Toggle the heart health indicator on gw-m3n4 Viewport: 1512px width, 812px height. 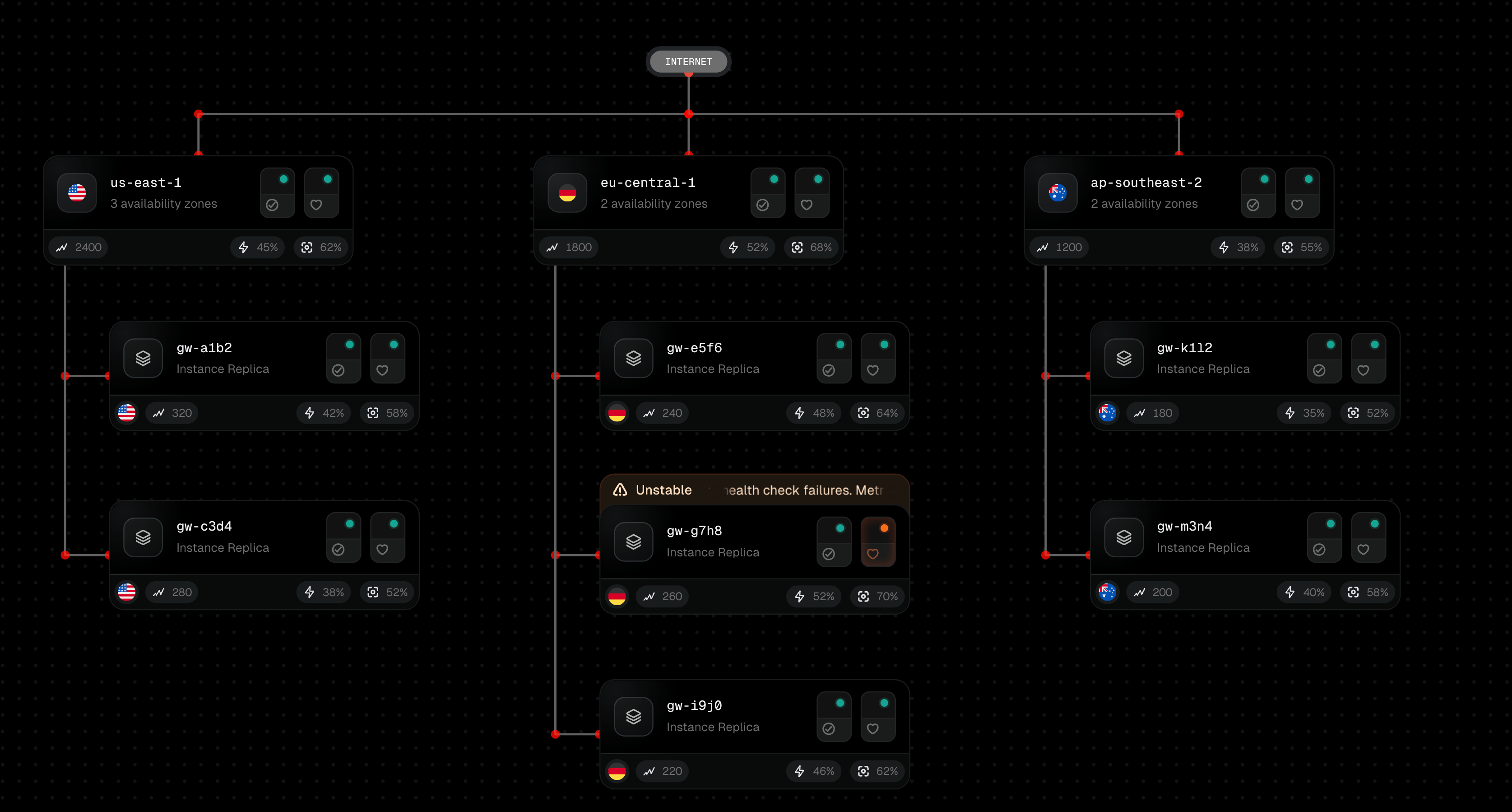[x=1364, y=549]
